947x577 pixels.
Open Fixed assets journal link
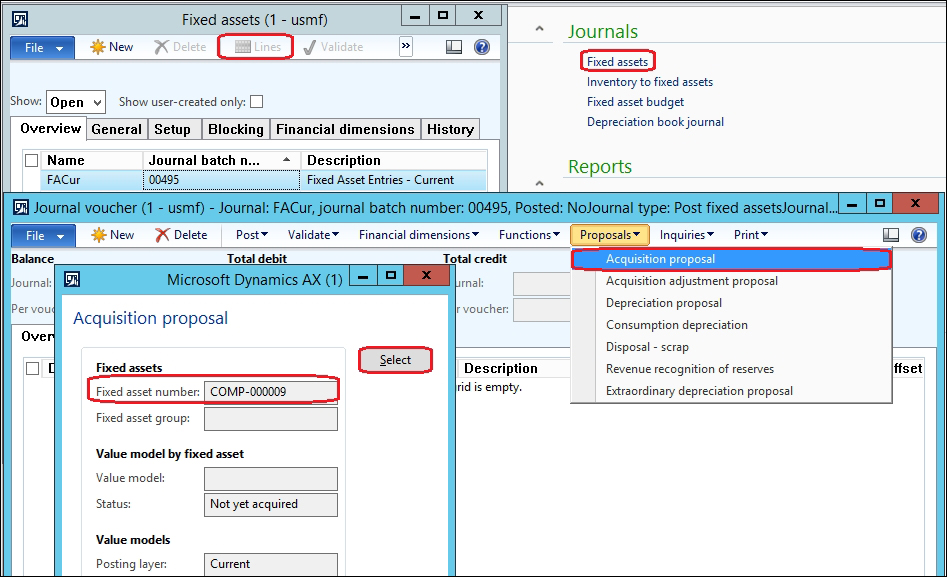[x=617, y=62]
